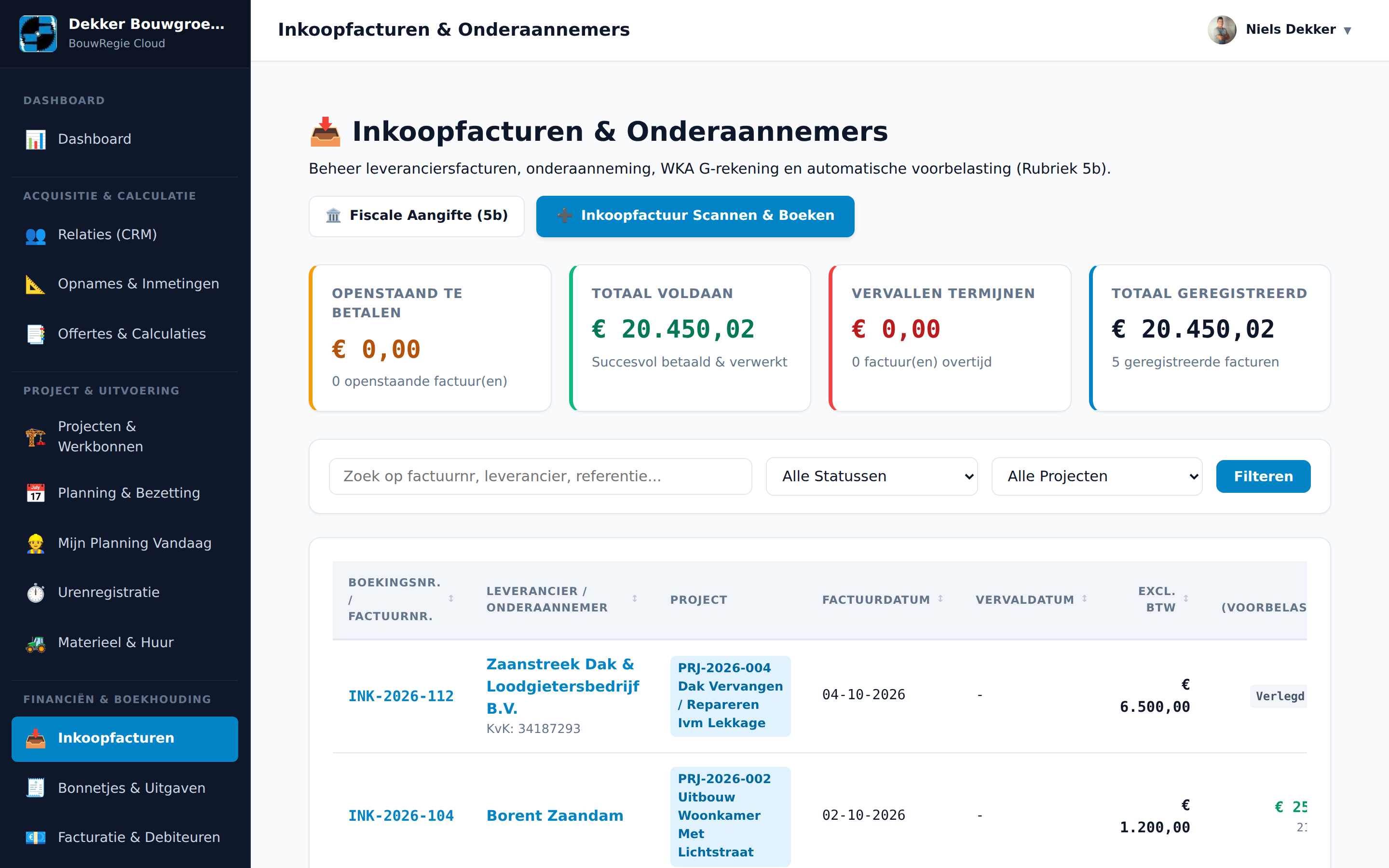The image size is (1389, 868).
Task: Navigate to Bonnetjes & Uitgaven
Action: 124,788
